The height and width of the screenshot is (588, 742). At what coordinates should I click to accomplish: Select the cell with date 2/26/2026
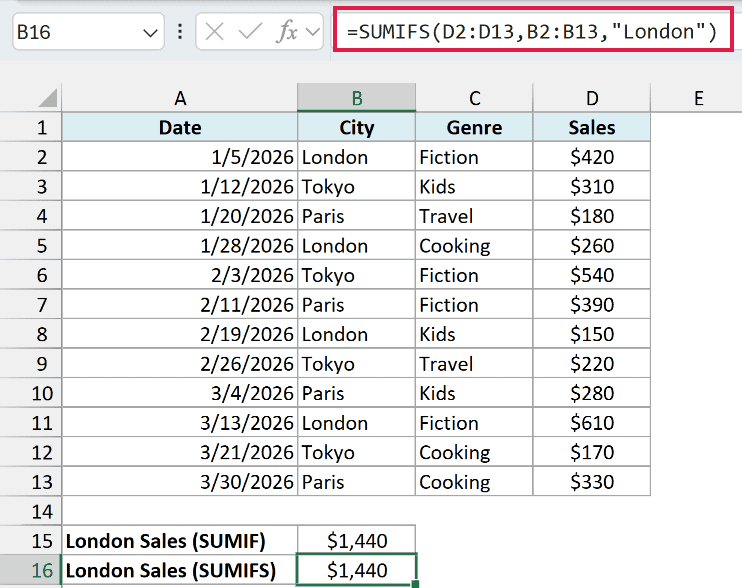[180, 364]
